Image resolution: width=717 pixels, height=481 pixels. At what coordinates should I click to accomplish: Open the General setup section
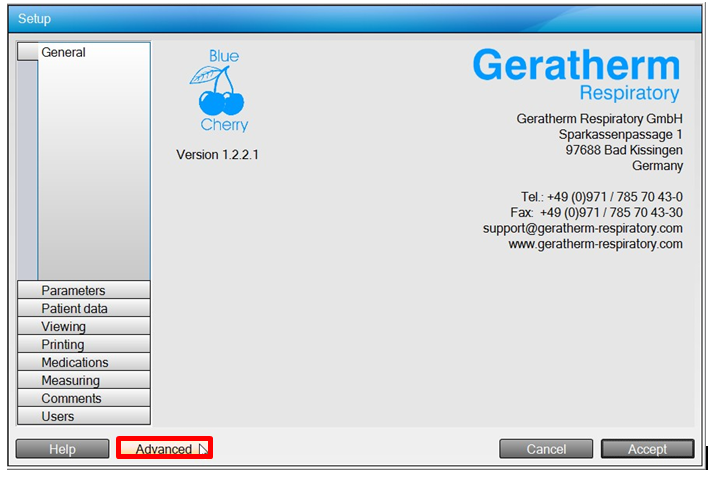[x=84, y=52]
